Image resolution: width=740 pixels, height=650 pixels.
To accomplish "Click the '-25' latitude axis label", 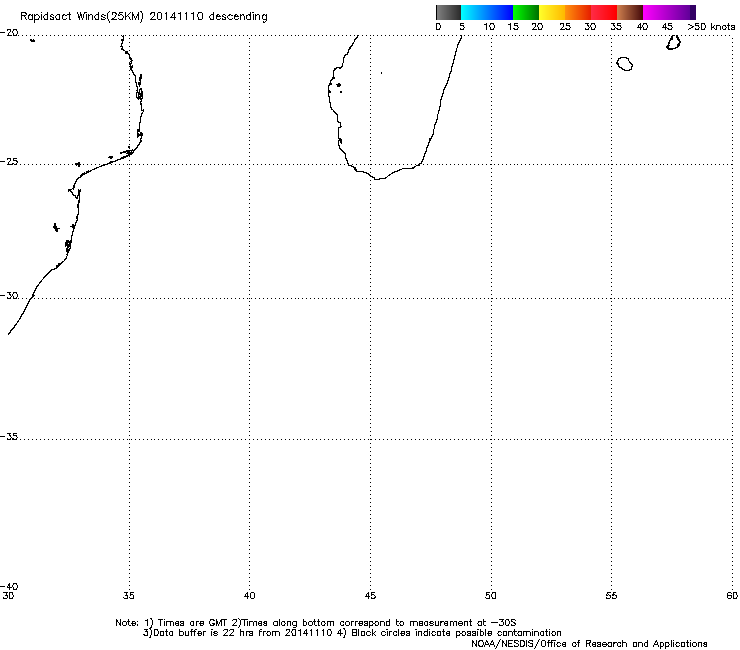I will coord(9,161).
